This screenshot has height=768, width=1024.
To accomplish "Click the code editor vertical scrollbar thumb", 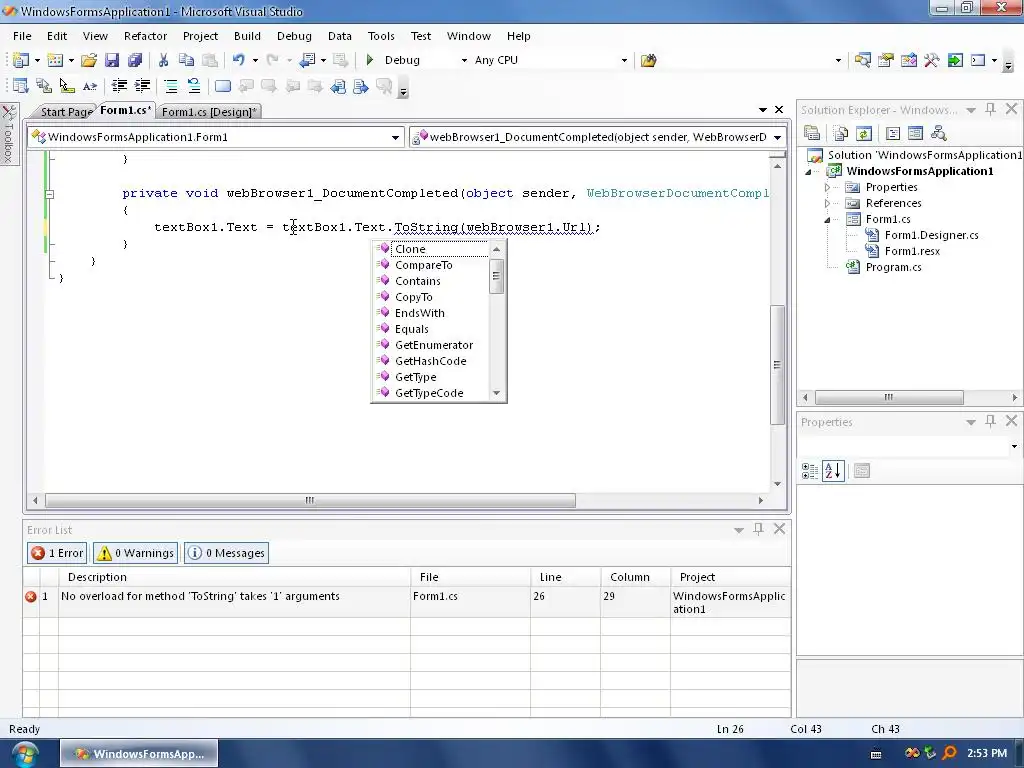I will click(777, 364).
